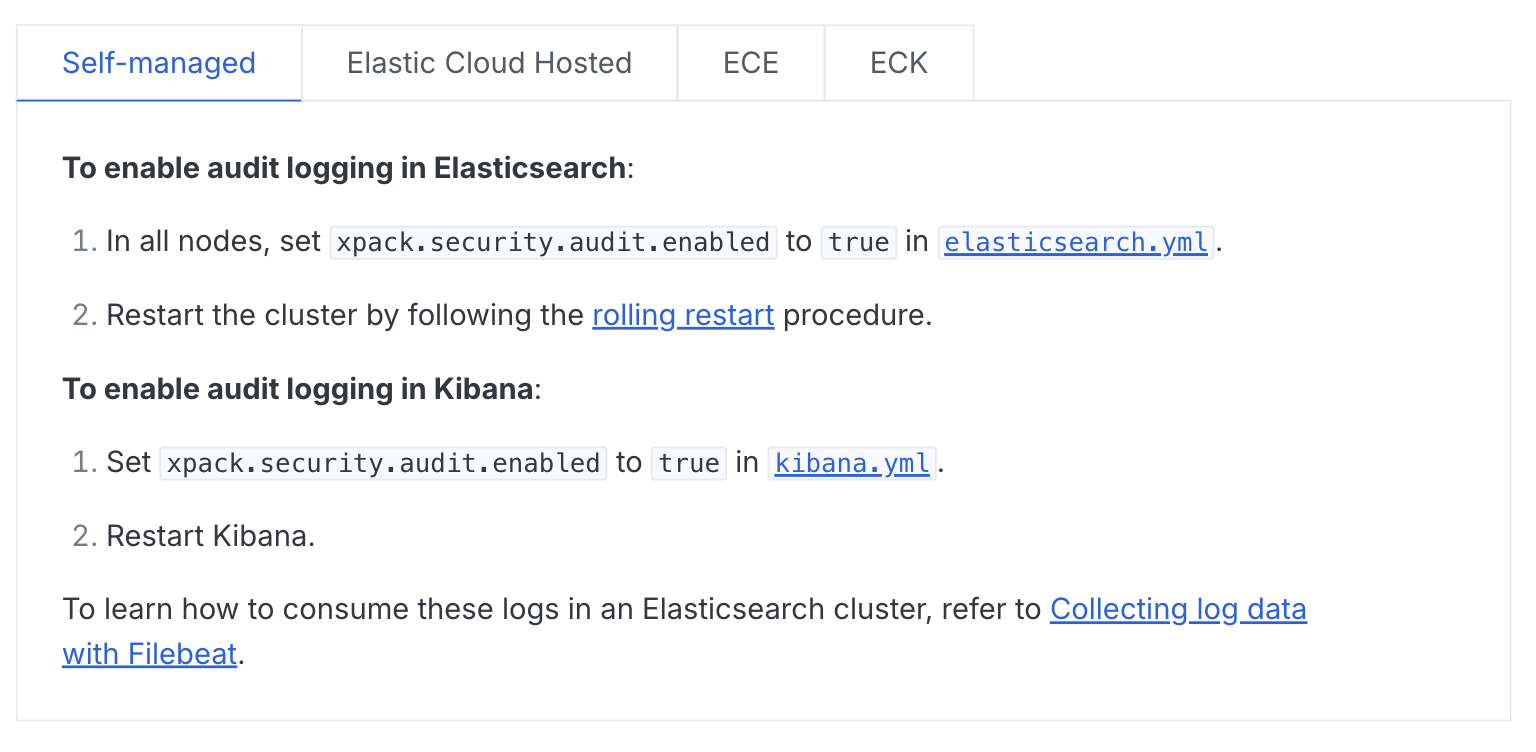Open the elasticsearch.yml link
Image resolution: width=1536 pixels, height=752 pixels.
pos(1075,243)
